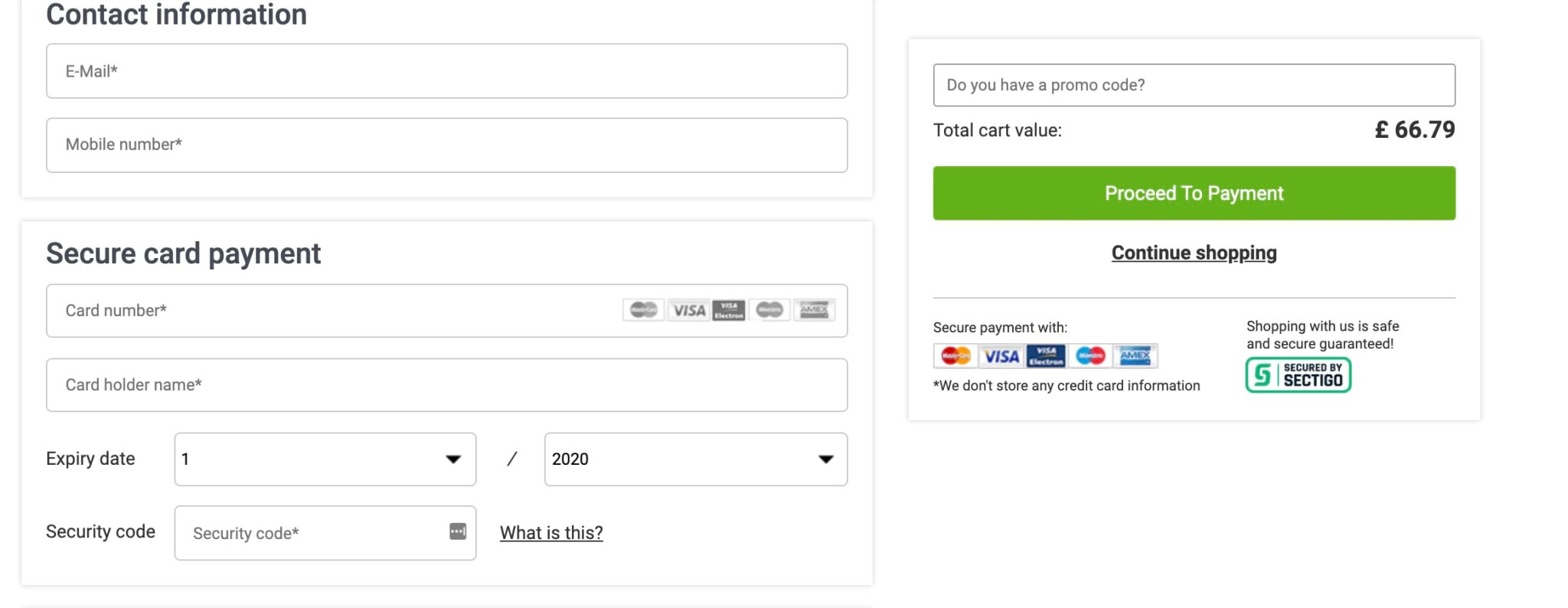Click the colored Maestro logo under Secure payment
This screenshot has width=1568, height=608.
(x=1090, y=356)
